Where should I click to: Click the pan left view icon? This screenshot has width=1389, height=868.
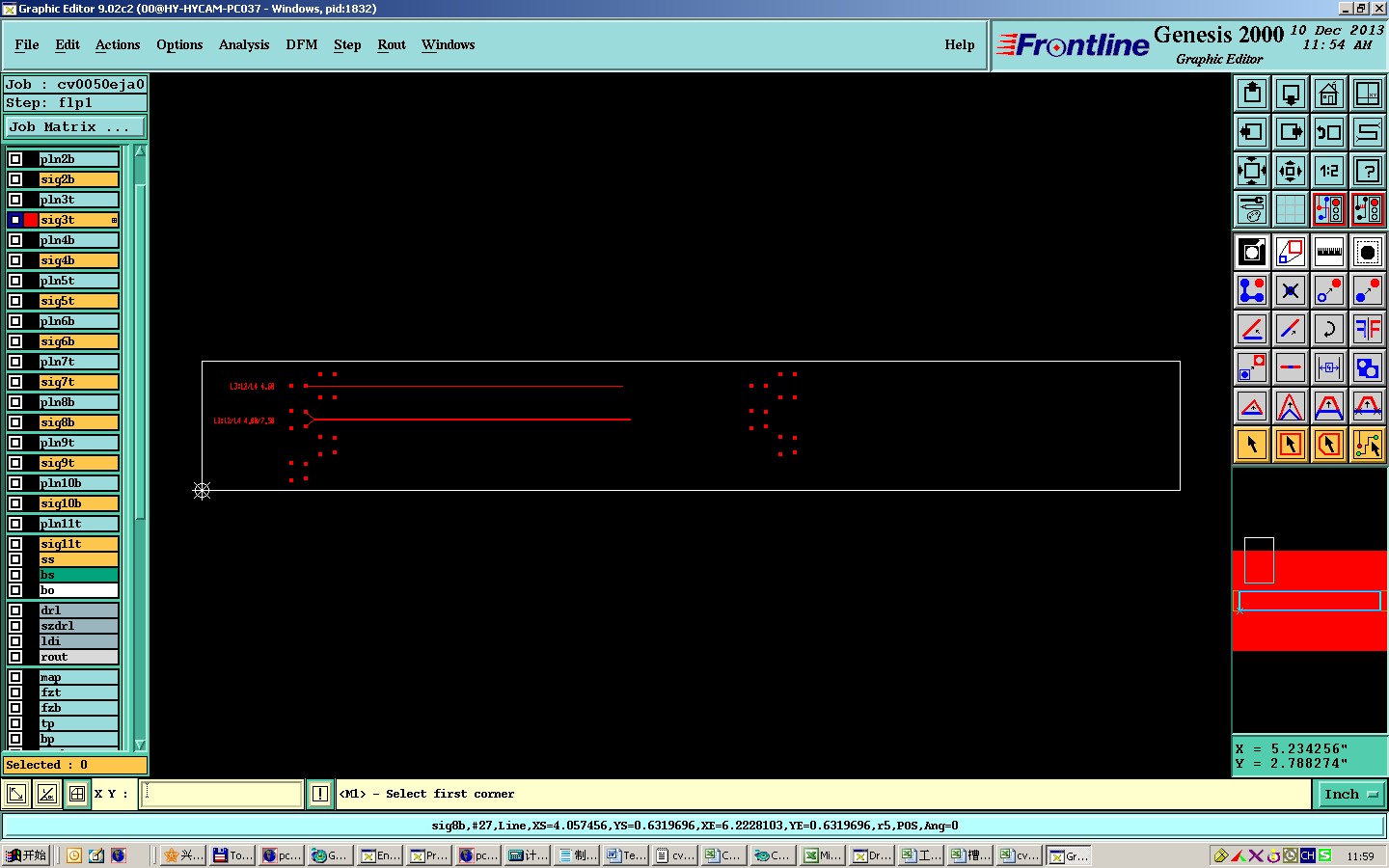(x=1251, y=132)
